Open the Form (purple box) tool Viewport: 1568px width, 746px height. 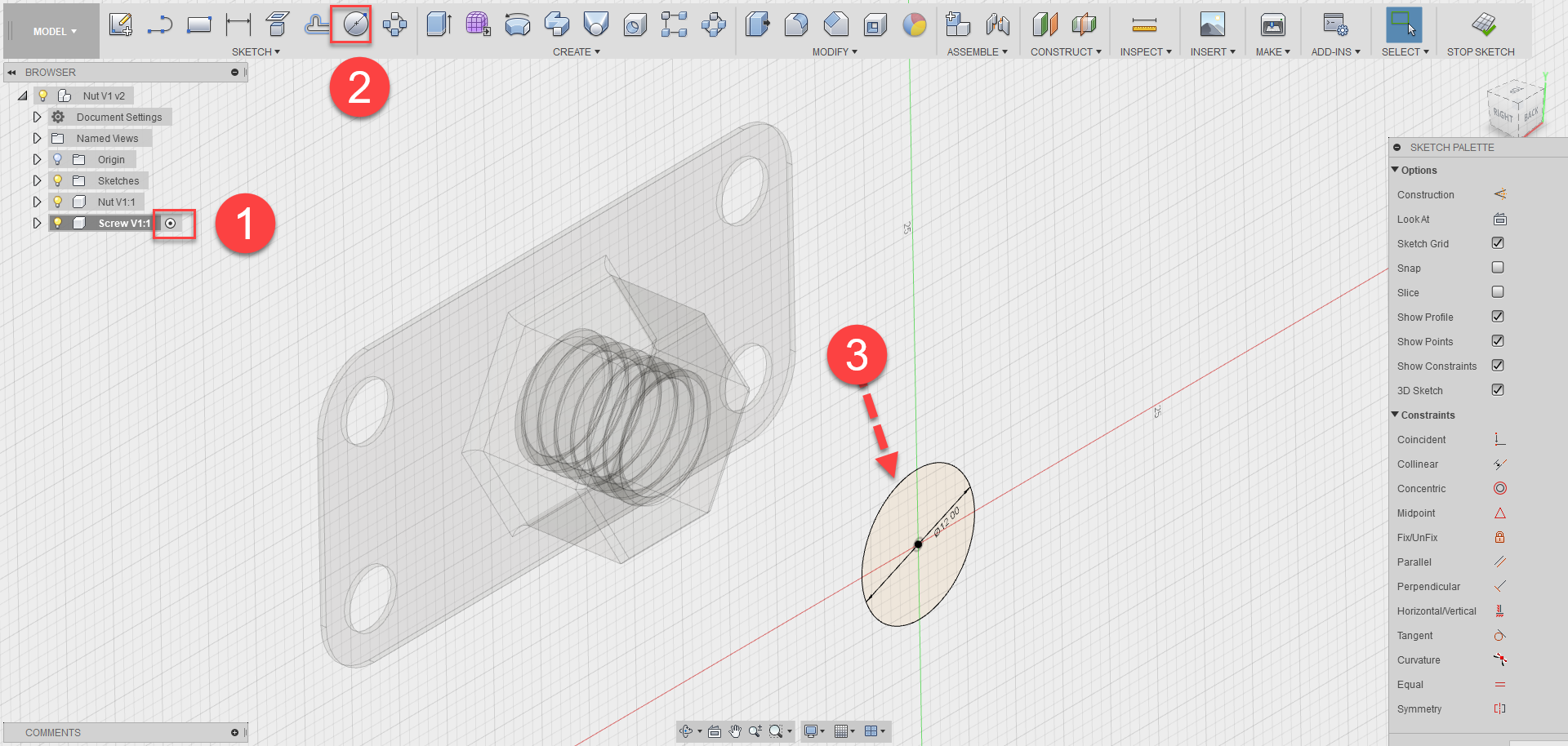click(x=476, y=24)
